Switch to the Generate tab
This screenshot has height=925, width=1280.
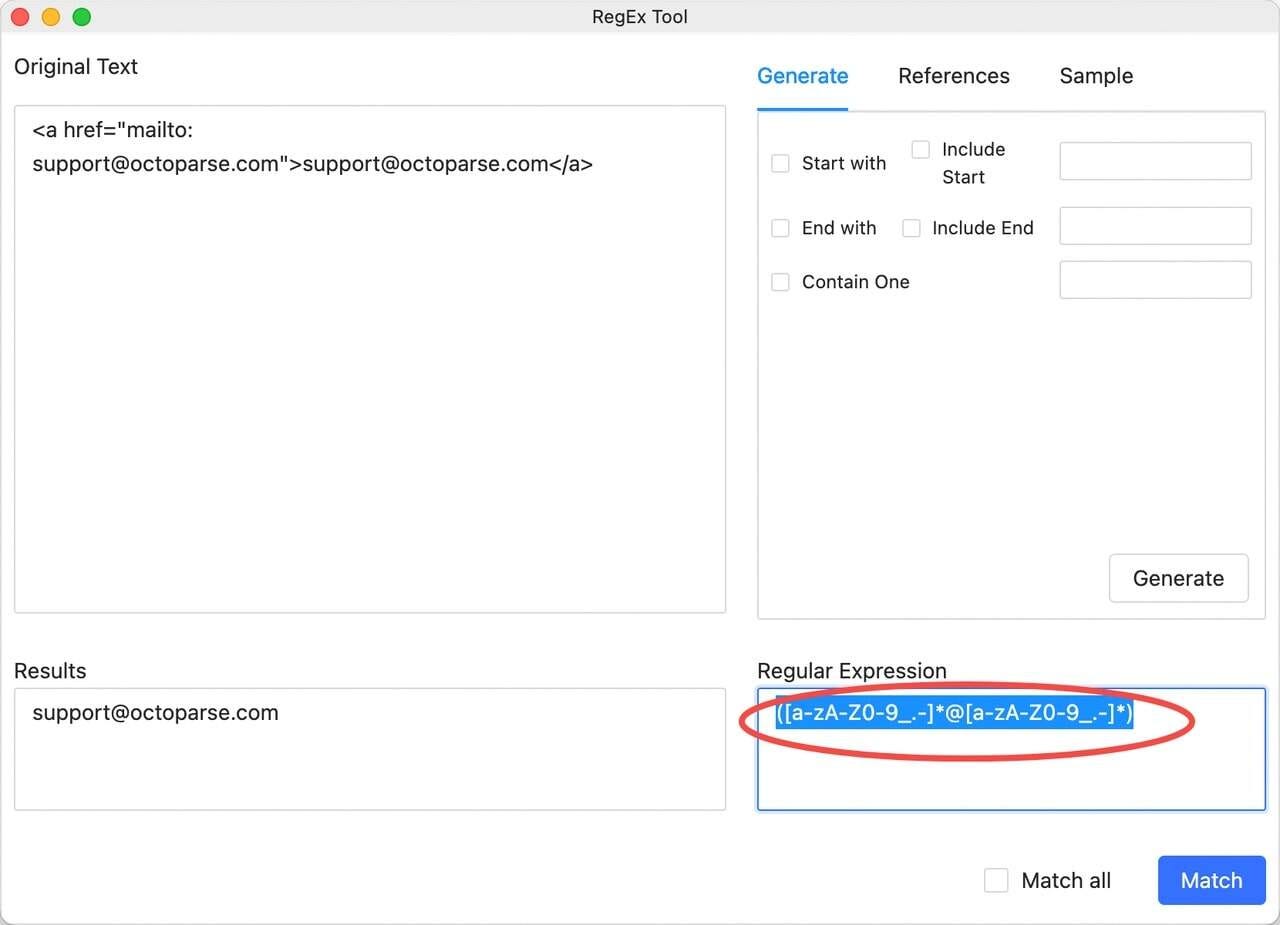tap(802, 76)
